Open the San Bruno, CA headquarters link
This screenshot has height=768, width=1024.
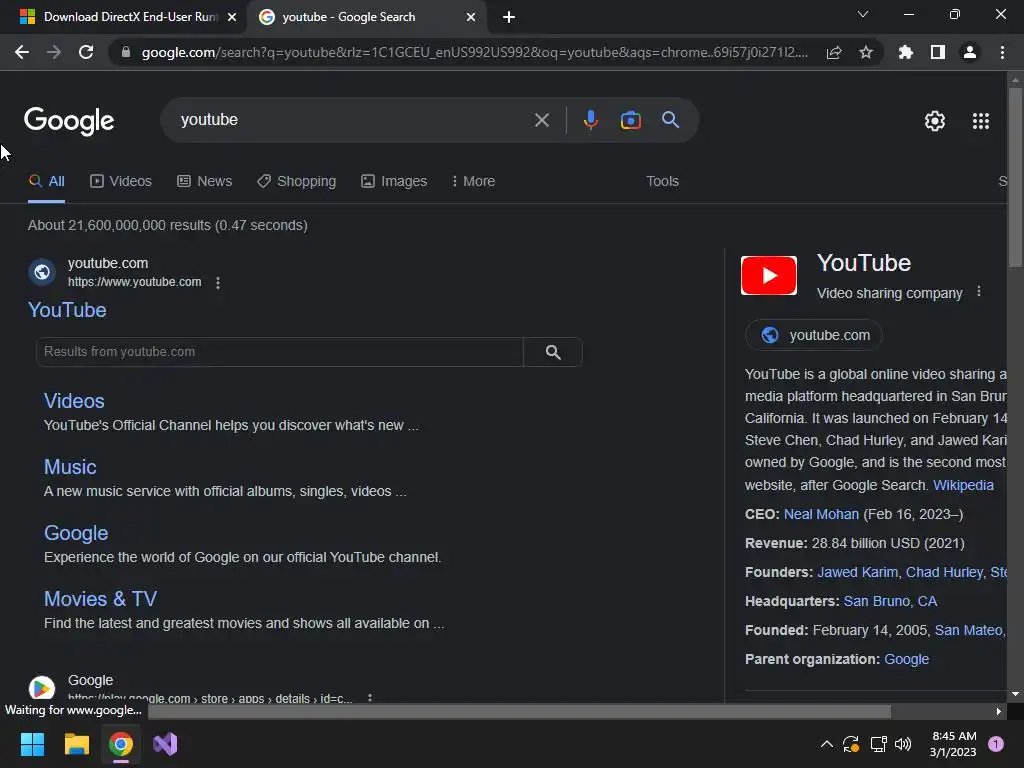(x=890, y=601)
